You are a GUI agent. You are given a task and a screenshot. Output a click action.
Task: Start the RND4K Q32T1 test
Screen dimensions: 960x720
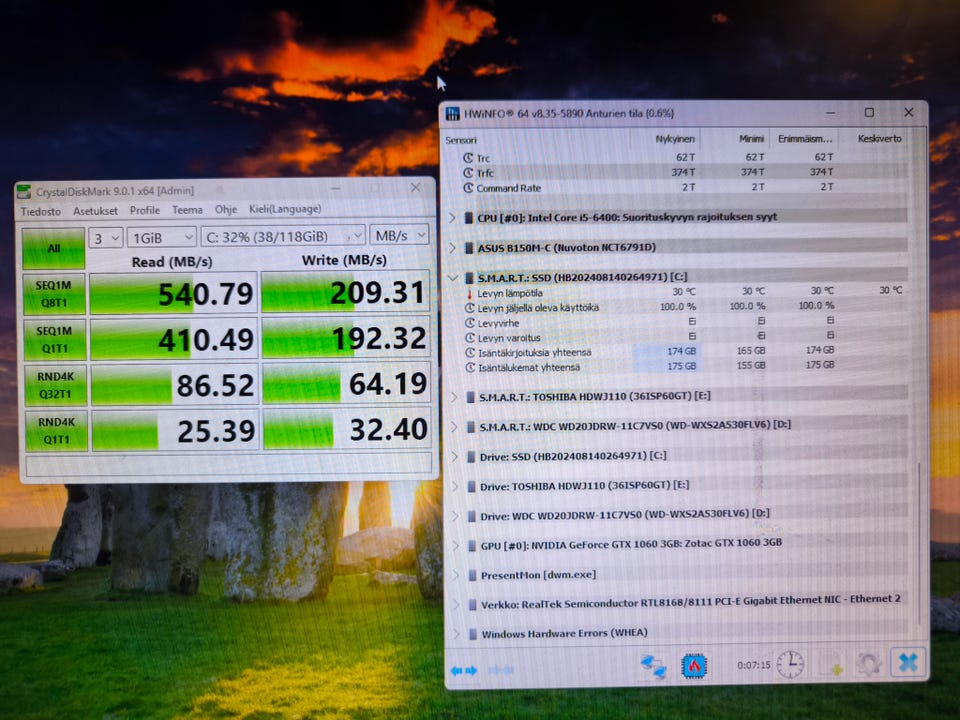[x=55, y=385]
